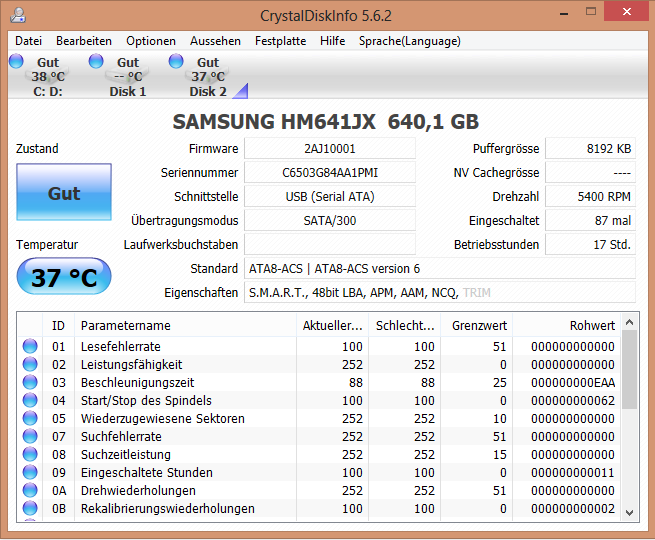Select the Lesefehlerrate parameter name

(121, 347)
